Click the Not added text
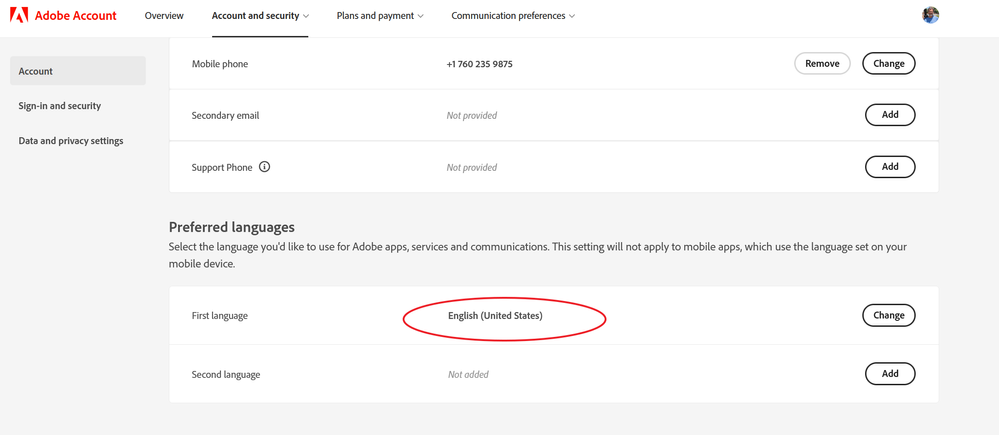 point(468,374)
